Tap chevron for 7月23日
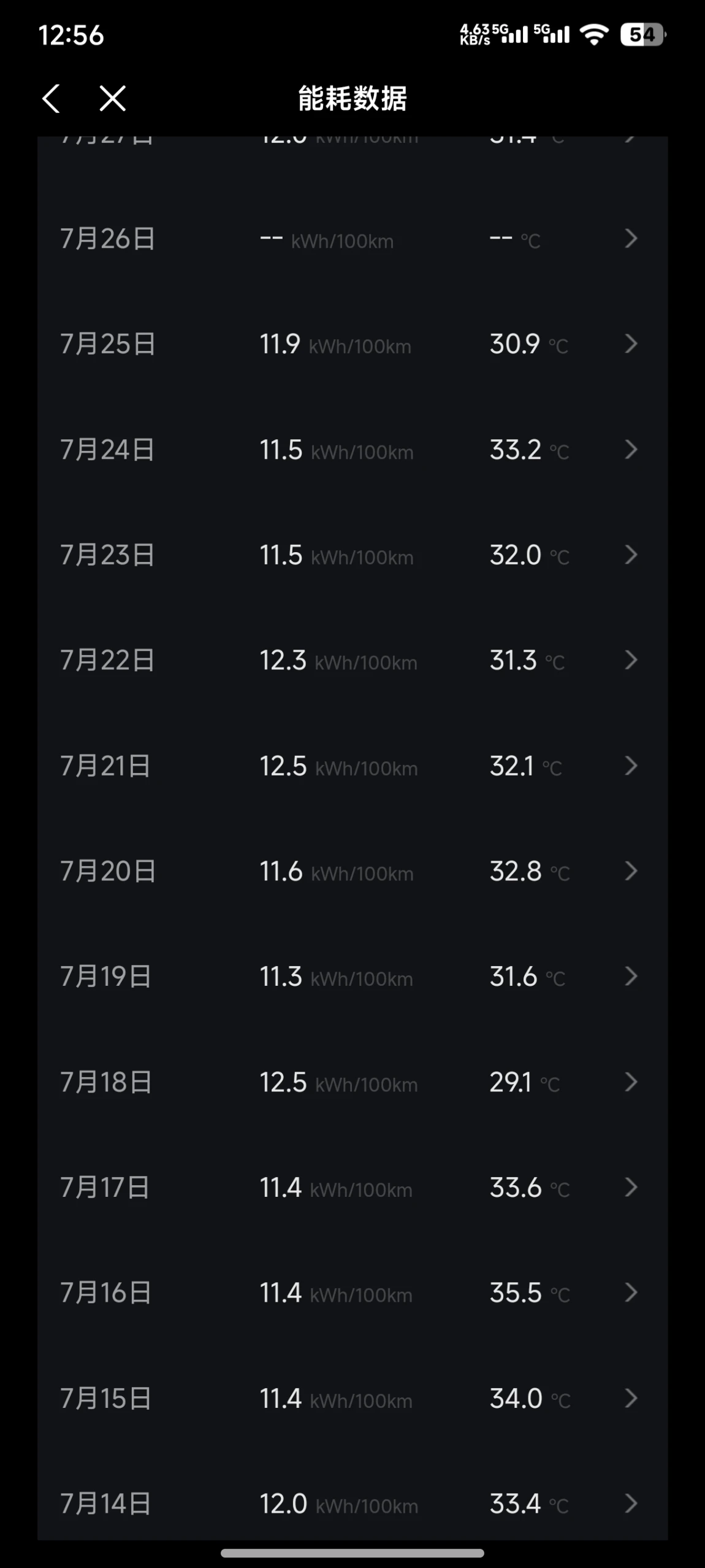Viewport: 705px width, 1568px height. pos(631,555)
